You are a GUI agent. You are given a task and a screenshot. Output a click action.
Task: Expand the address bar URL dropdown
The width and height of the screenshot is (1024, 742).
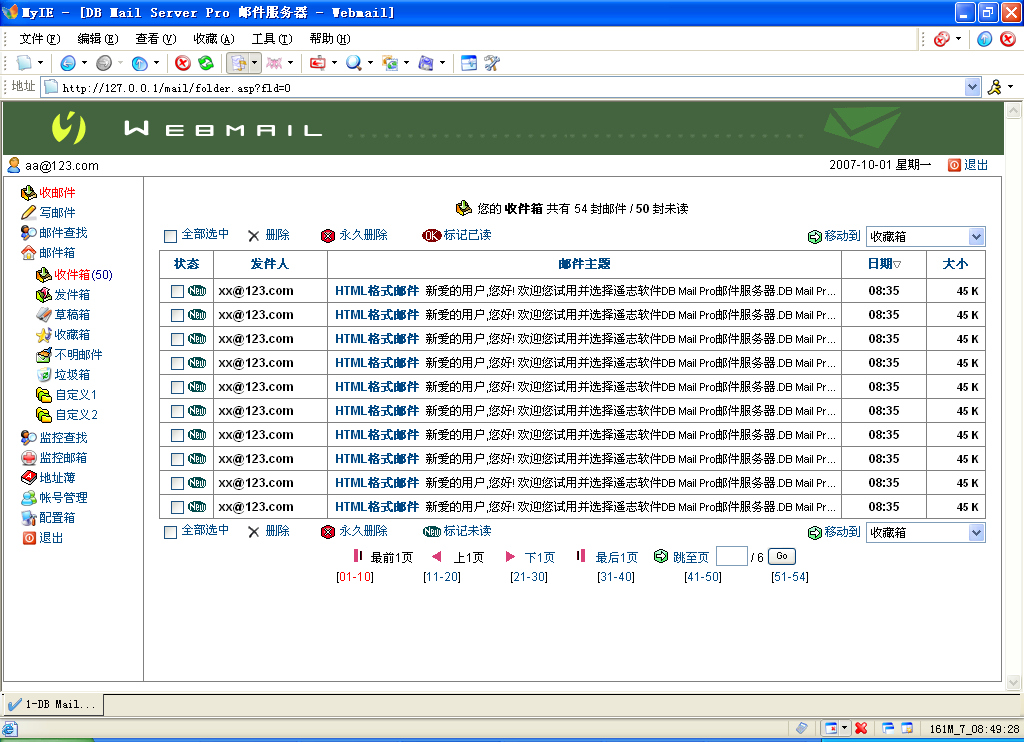[x=972, y=87]
